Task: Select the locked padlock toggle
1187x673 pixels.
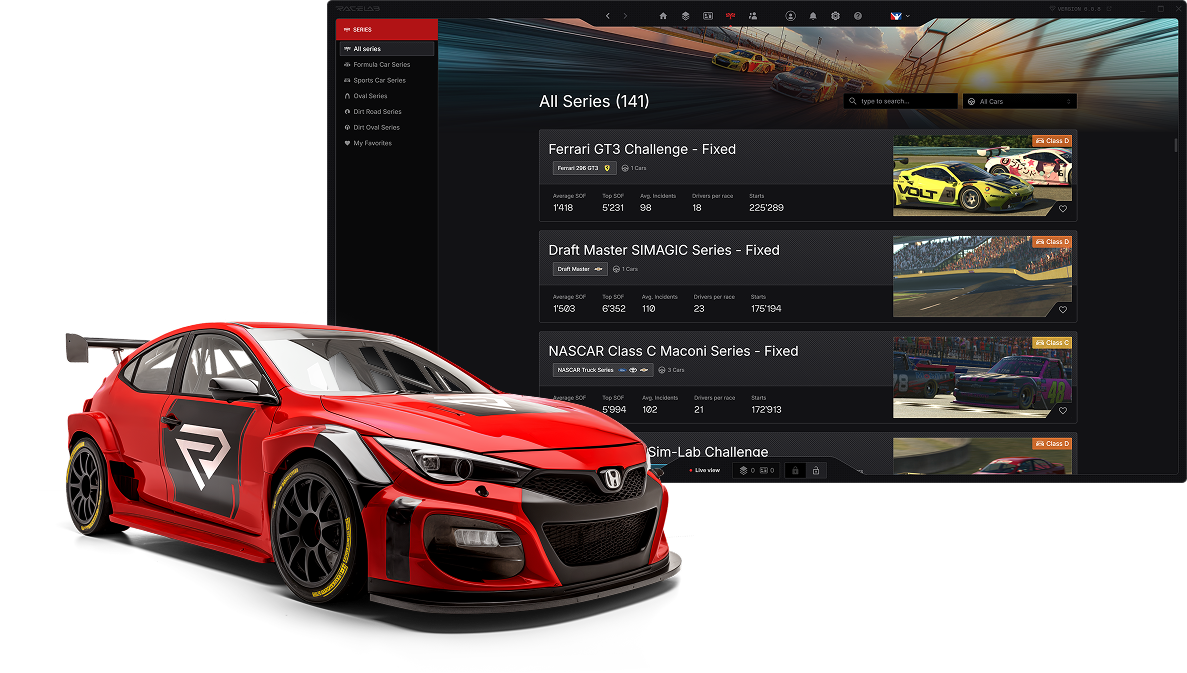Action: click(795, 470)
